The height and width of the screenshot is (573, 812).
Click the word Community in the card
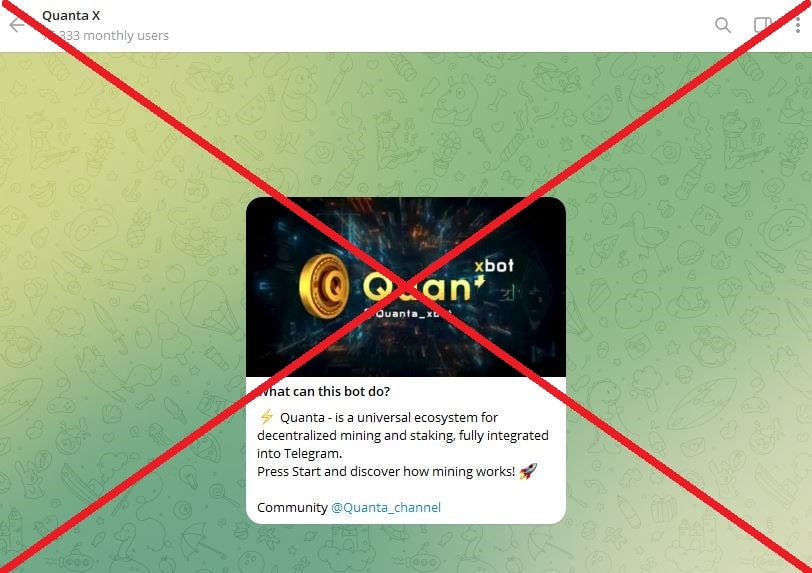tap(292, 507)
